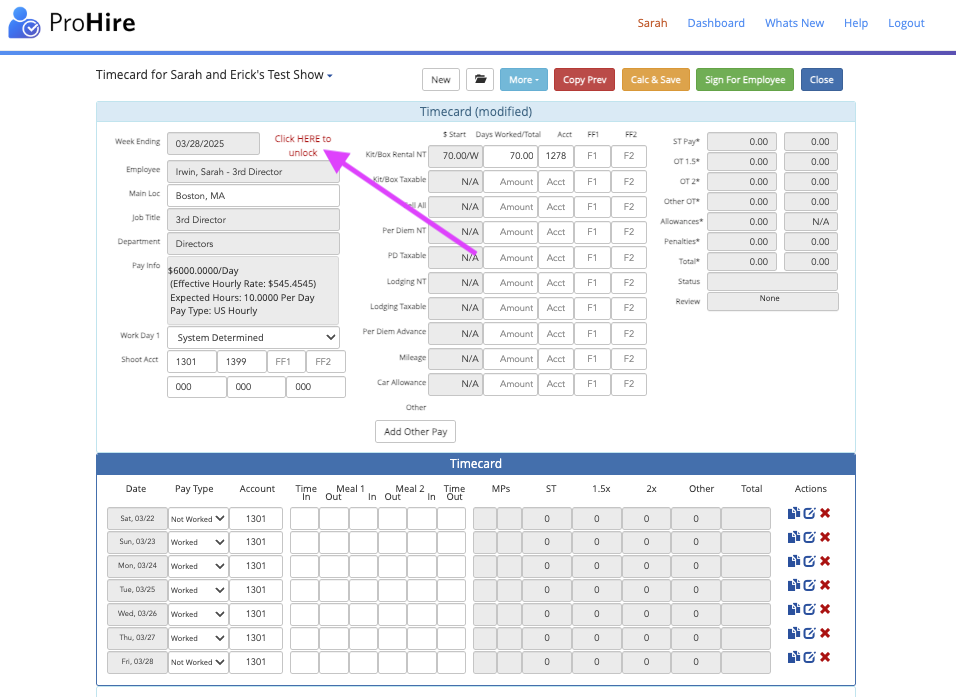Screen dimensions: 956x697
Task: Delete the Tue, 03/25 row
Action: [825, 585]
